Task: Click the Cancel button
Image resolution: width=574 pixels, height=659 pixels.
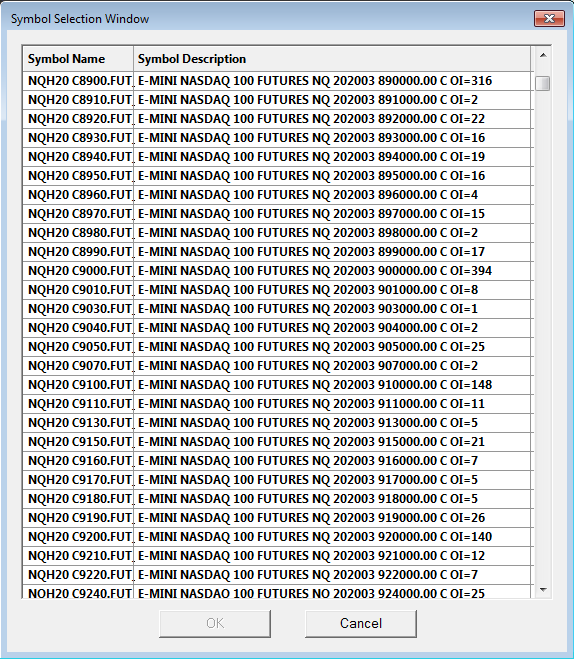Action: coord(361,623)
